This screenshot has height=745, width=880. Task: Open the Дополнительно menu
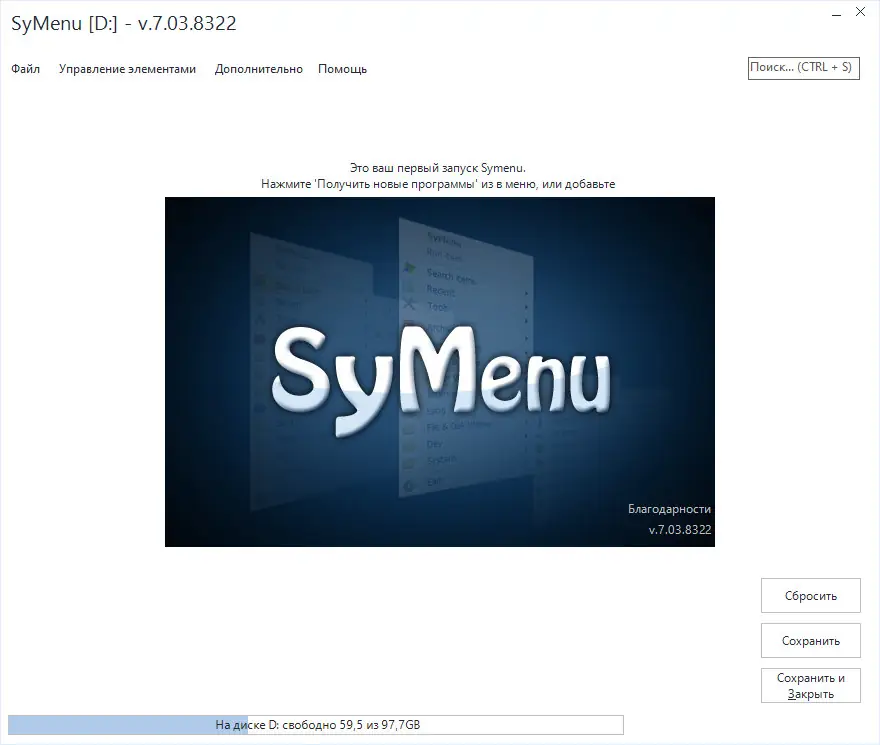259,69
